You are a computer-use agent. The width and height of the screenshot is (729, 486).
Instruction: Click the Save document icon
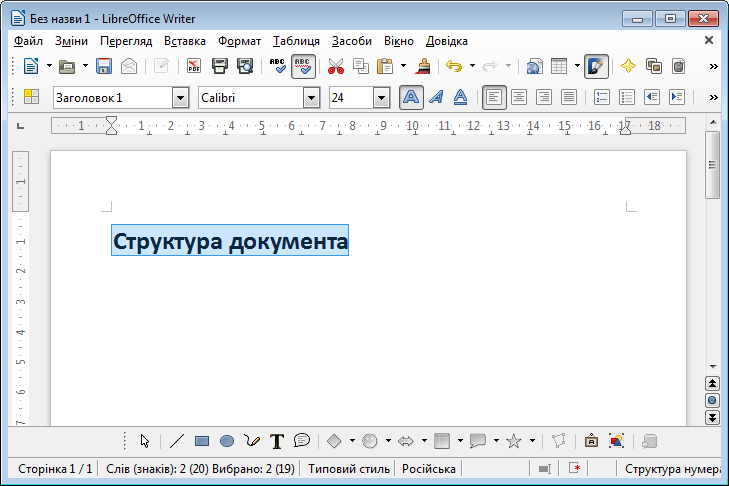tap(103, 66)
